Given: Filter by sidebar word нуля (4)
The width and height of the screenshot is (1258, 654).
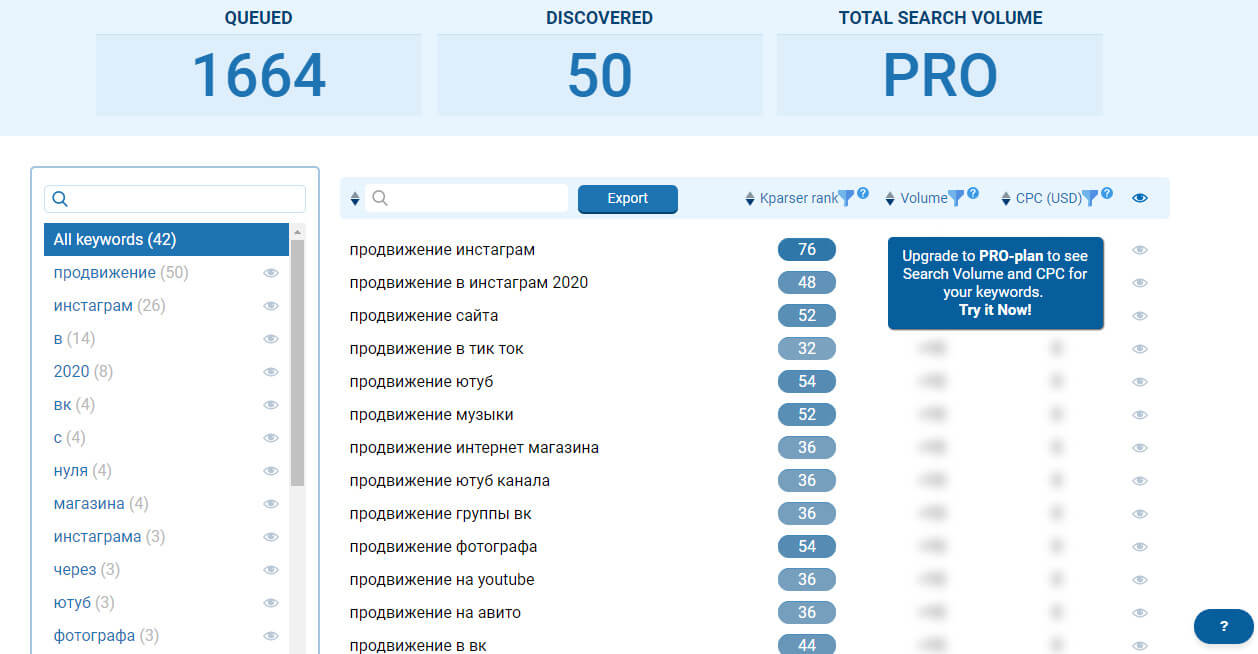Looking at the screenshot, I should point(82,471).
